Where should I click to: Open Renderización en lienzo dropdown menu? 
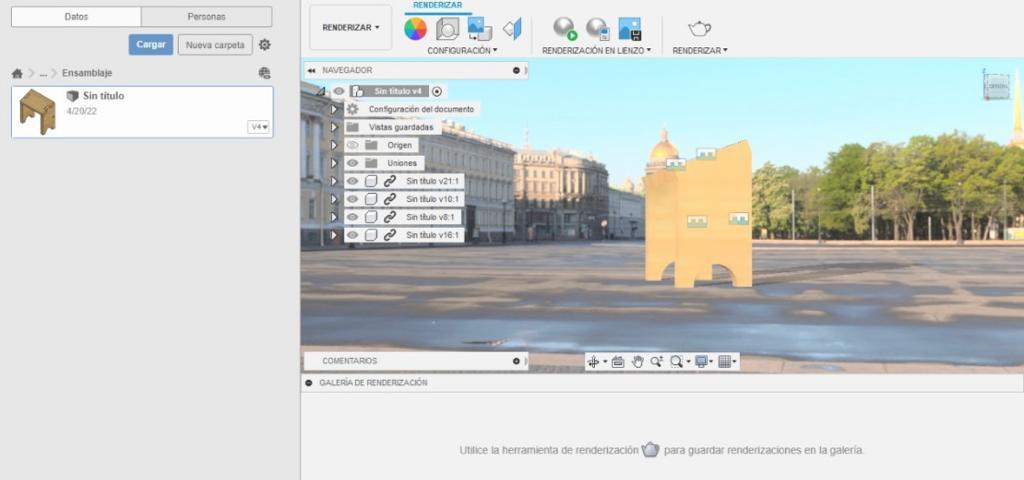pos(596,50)
